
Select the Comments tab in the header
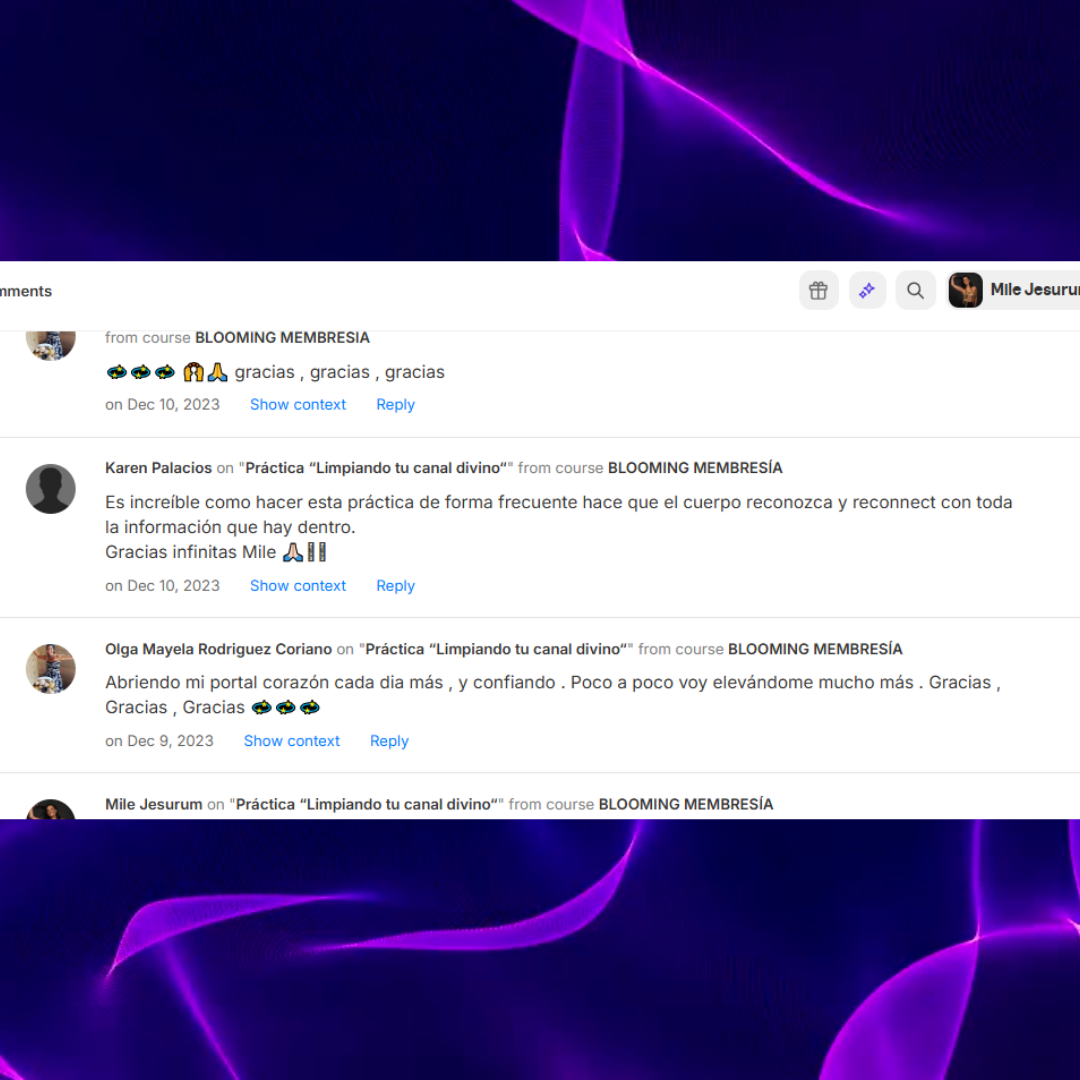(x=25, y=291)
